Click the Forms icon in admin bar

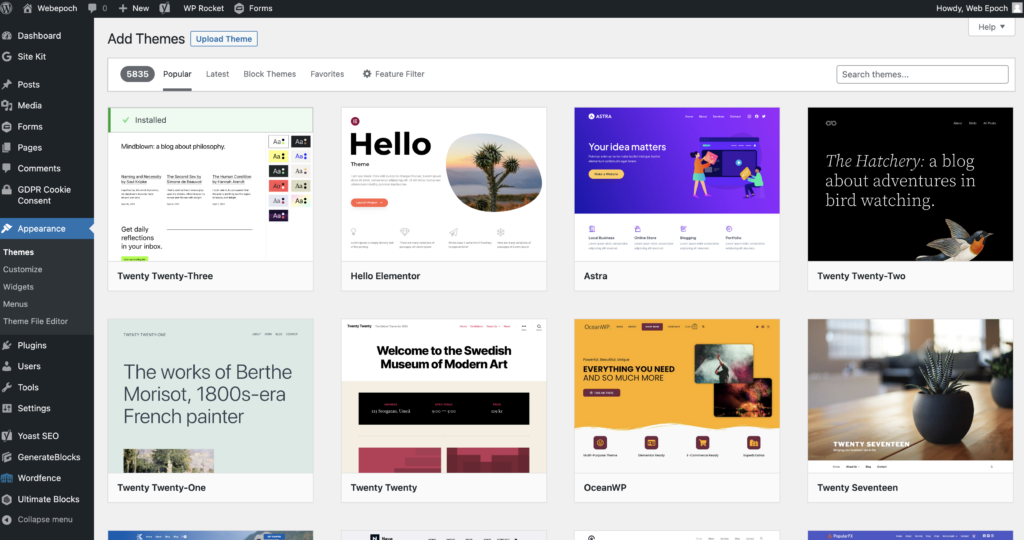pyautogui.click(x=239, y=8)
